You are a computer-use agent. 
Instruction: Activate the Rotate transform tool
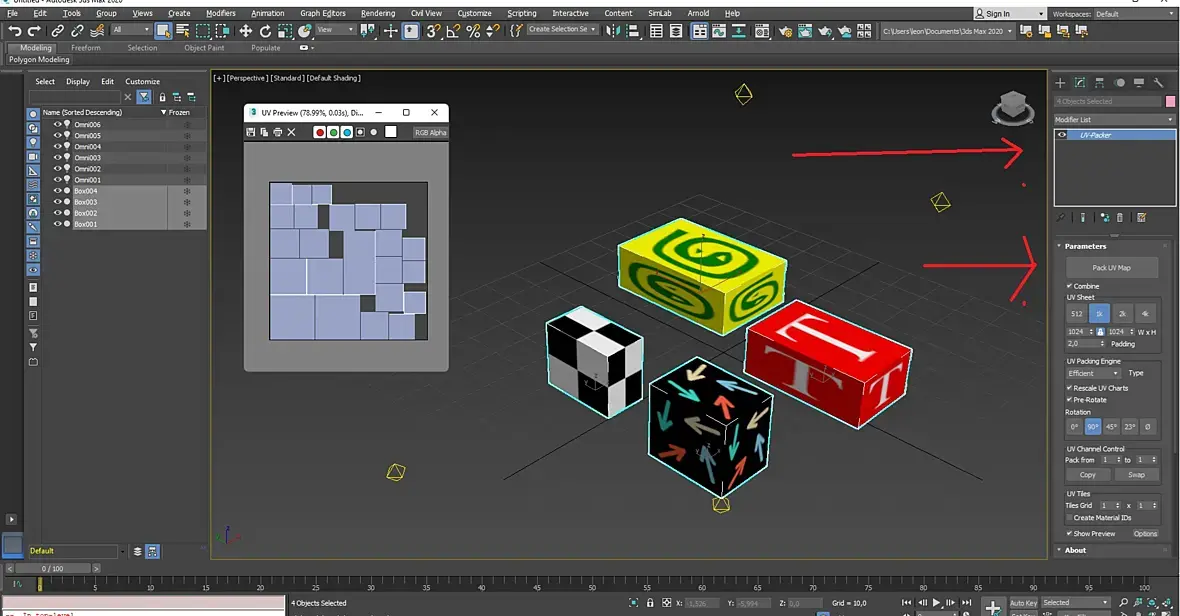[x=265, y=31]
